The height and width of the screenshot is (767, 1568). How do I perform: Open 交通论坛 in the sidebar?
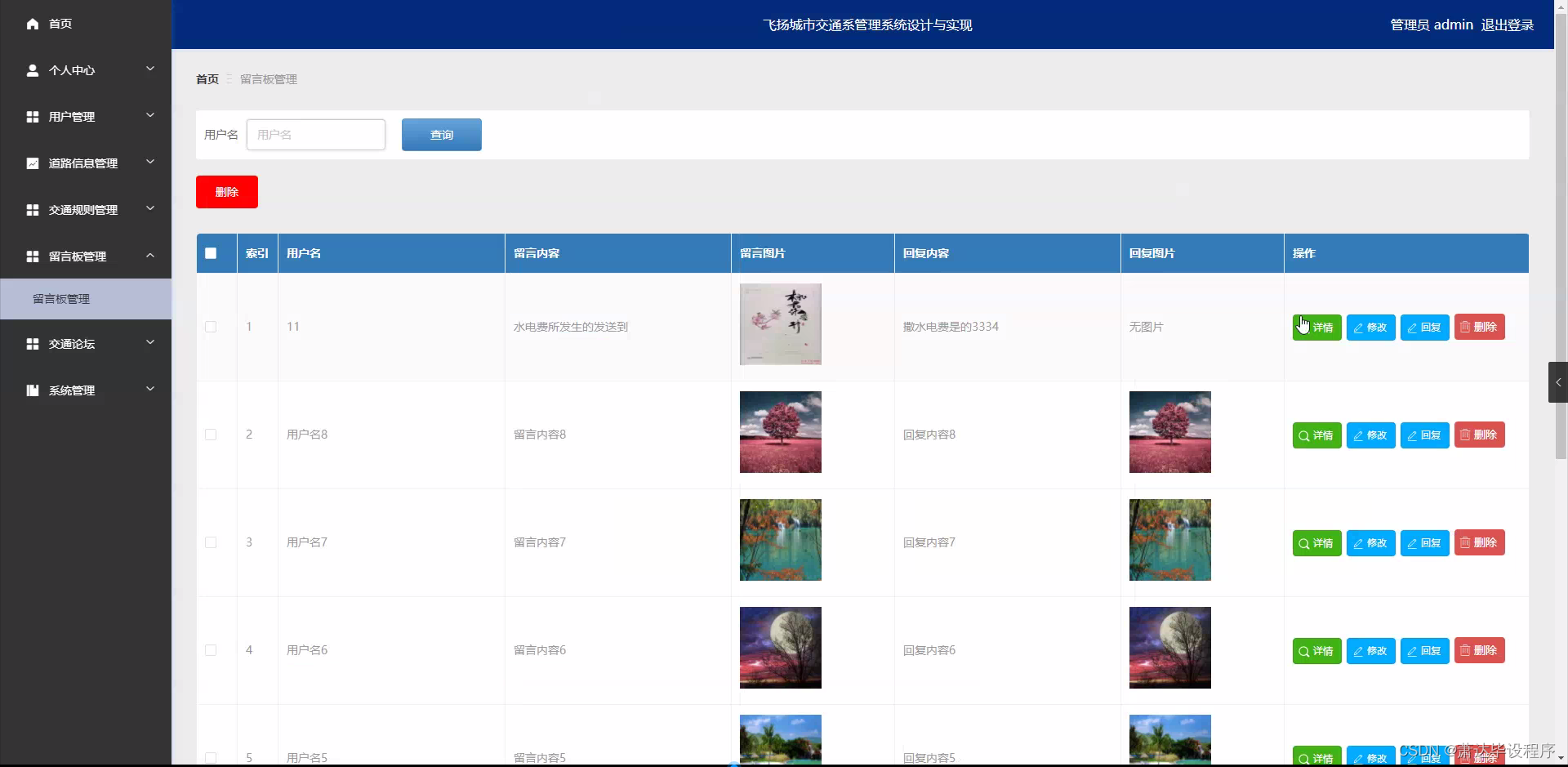(x=86, y=344)
